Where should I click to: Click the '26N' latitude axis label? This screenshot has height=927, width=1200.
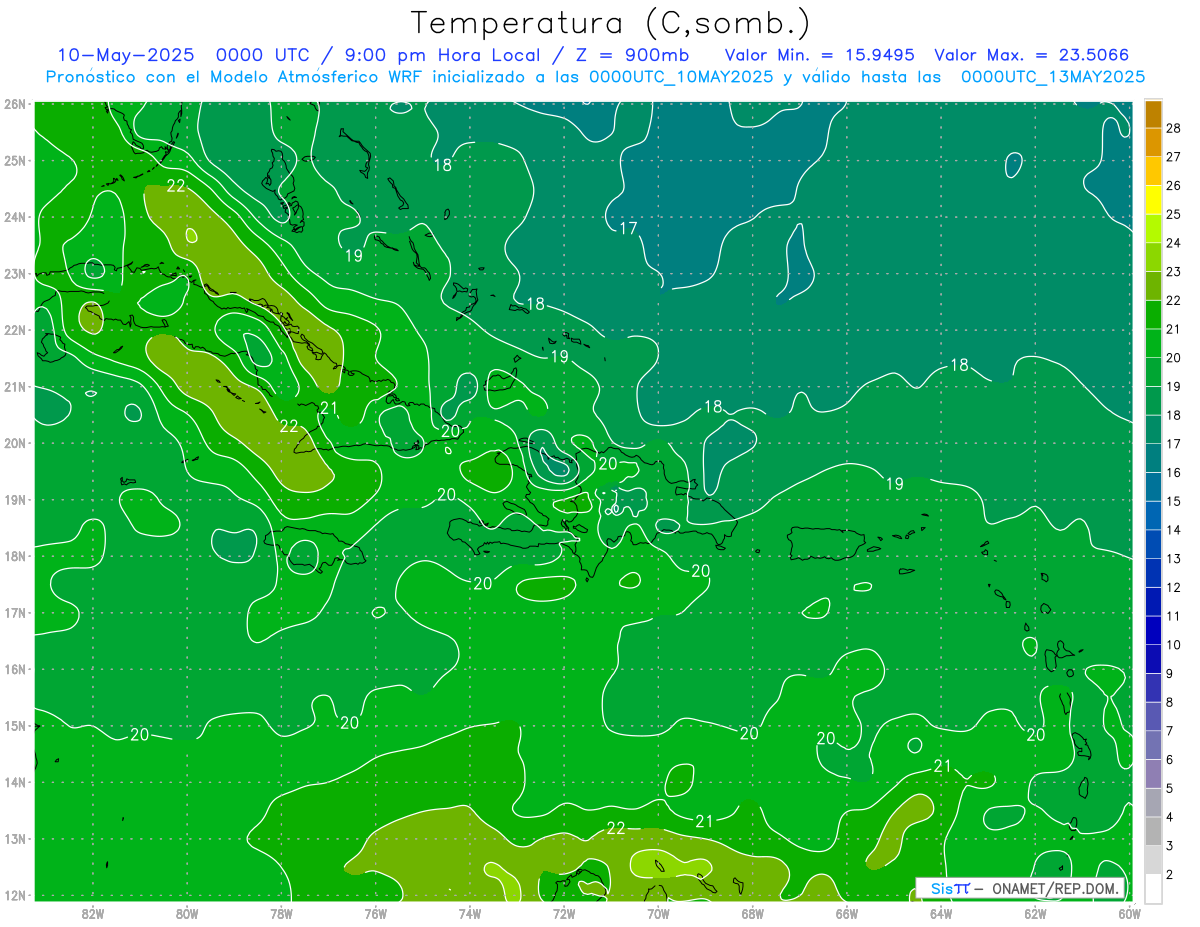pyautogui.click(x=14, y=104)
